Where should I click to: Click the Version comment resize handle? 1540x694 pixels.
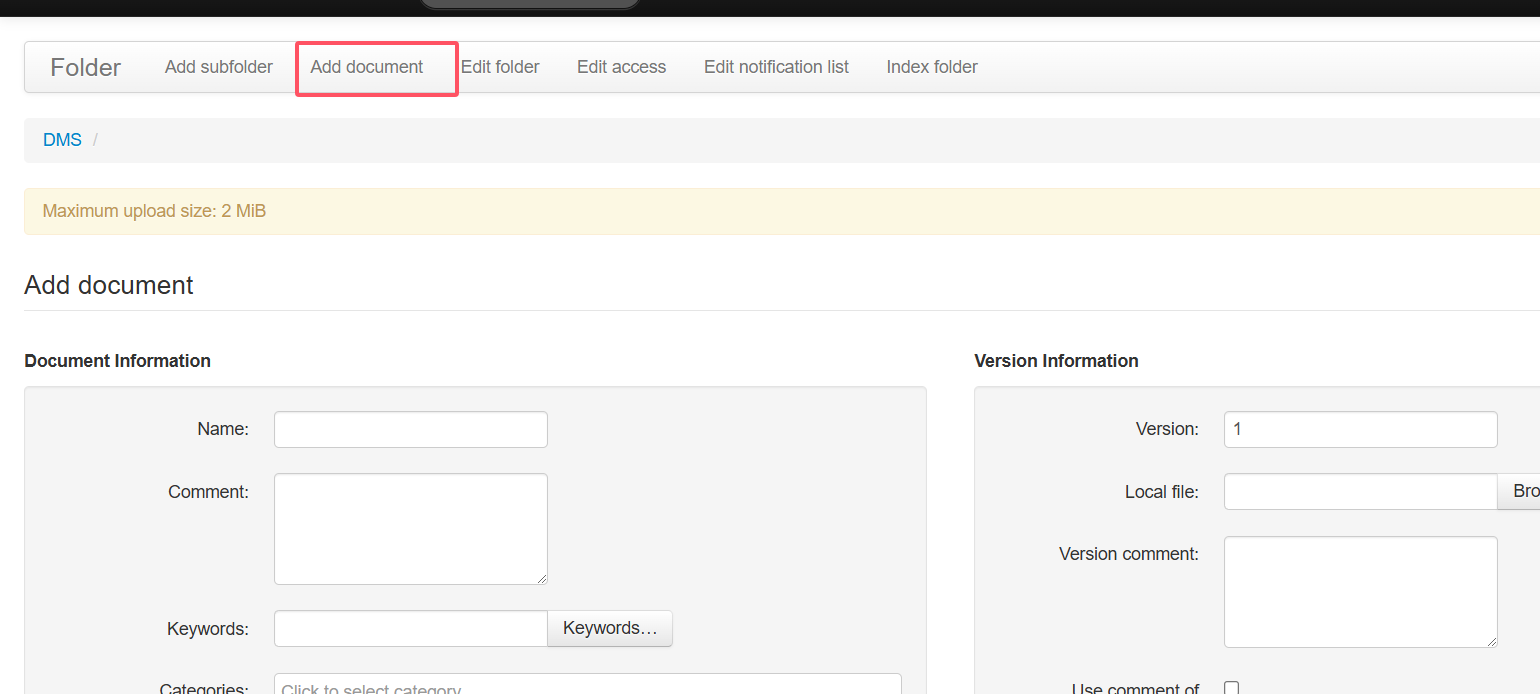(x=1492, y=642)
